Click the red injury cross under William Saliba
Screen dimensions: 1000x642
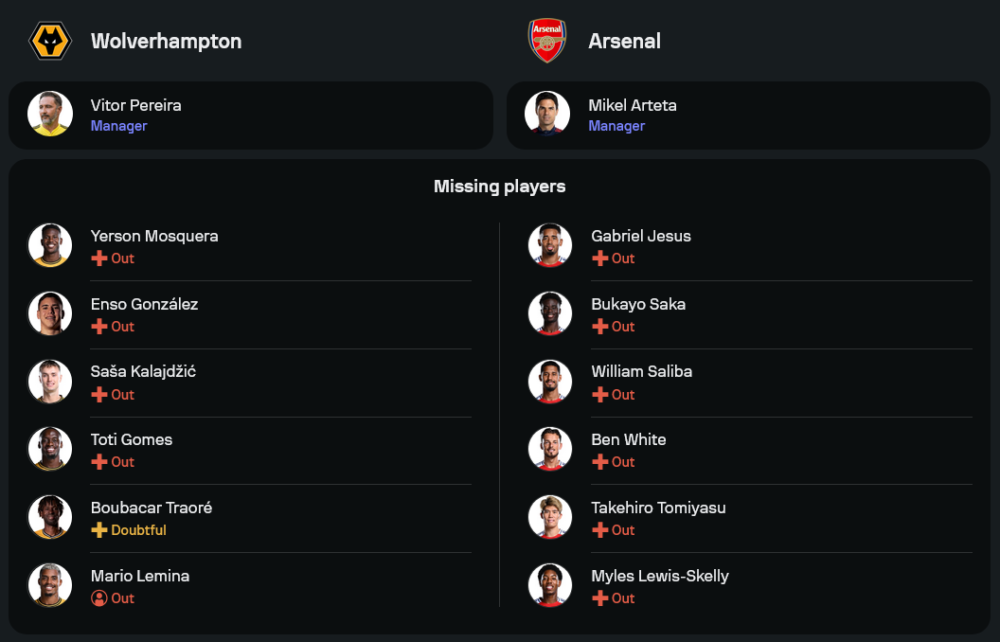point(600,395)
